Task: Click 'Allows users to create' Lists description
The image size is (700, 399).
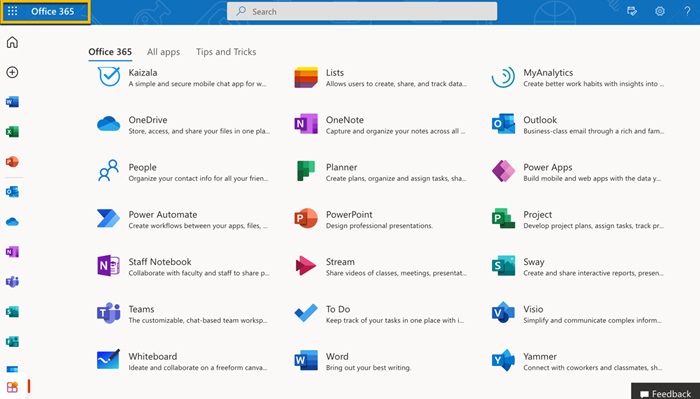Action: click(x=396, y=84)
